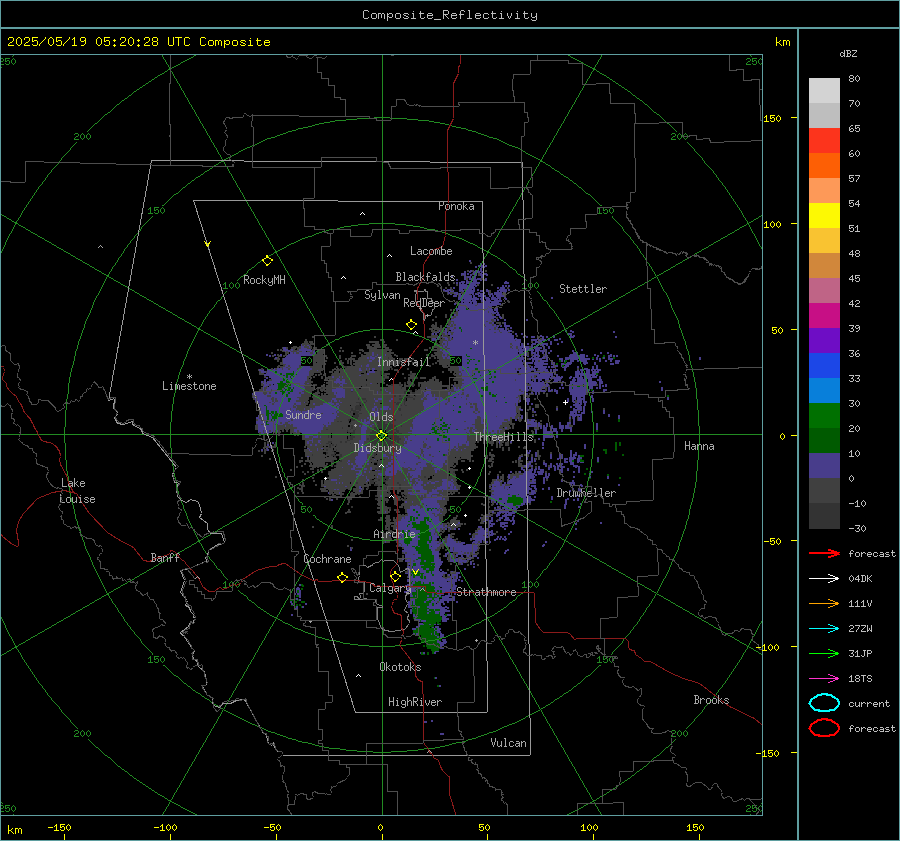Click the yellow diamond marker above Calgary

[x=395, y=576]
